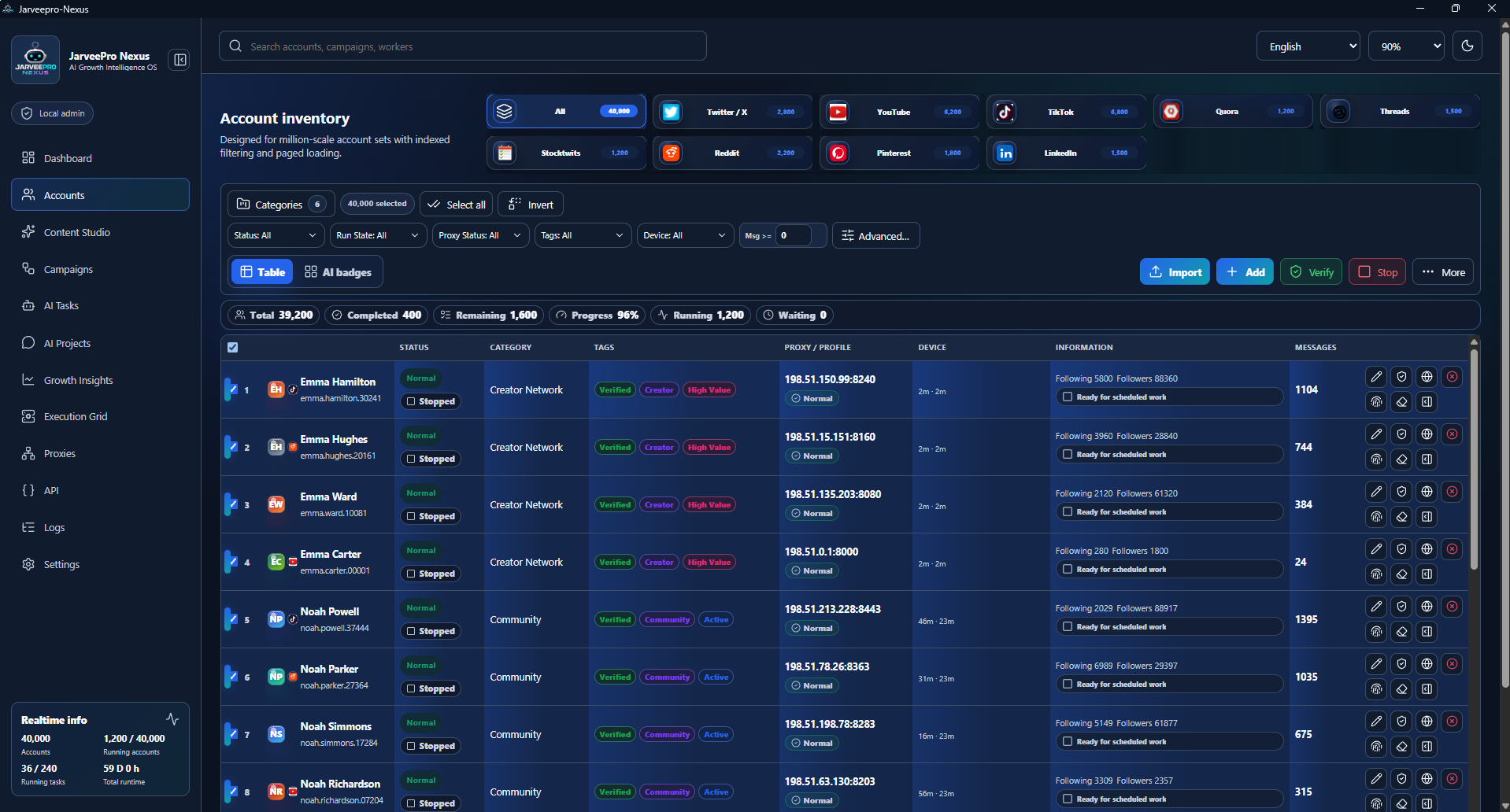Click the Progress 96% indicator
Screen dimensions: 1510x812
point(598,315)
